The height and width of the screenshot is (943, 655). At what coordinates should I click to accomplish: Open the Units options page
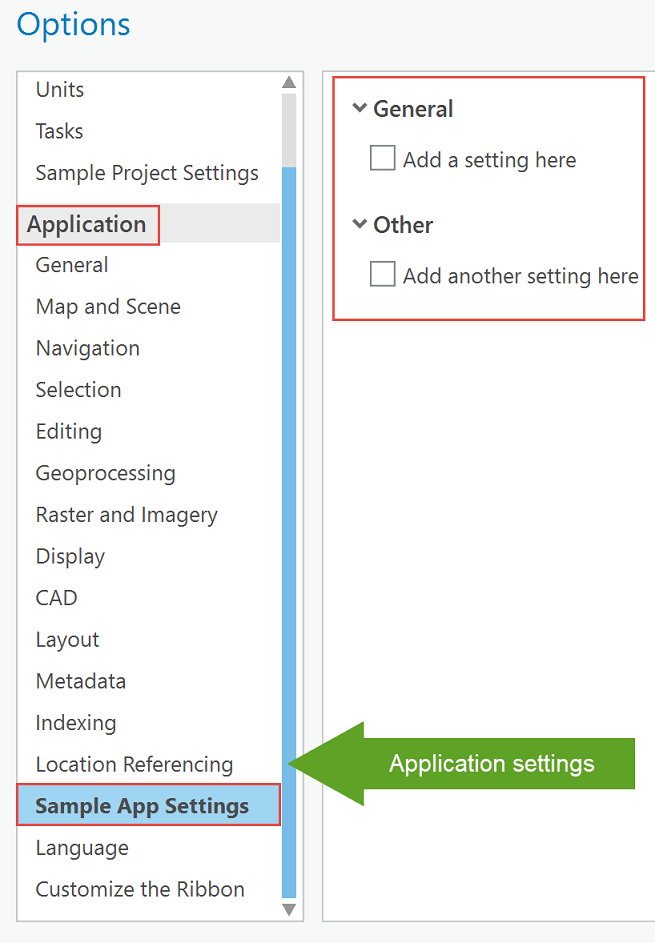point(60,89)
